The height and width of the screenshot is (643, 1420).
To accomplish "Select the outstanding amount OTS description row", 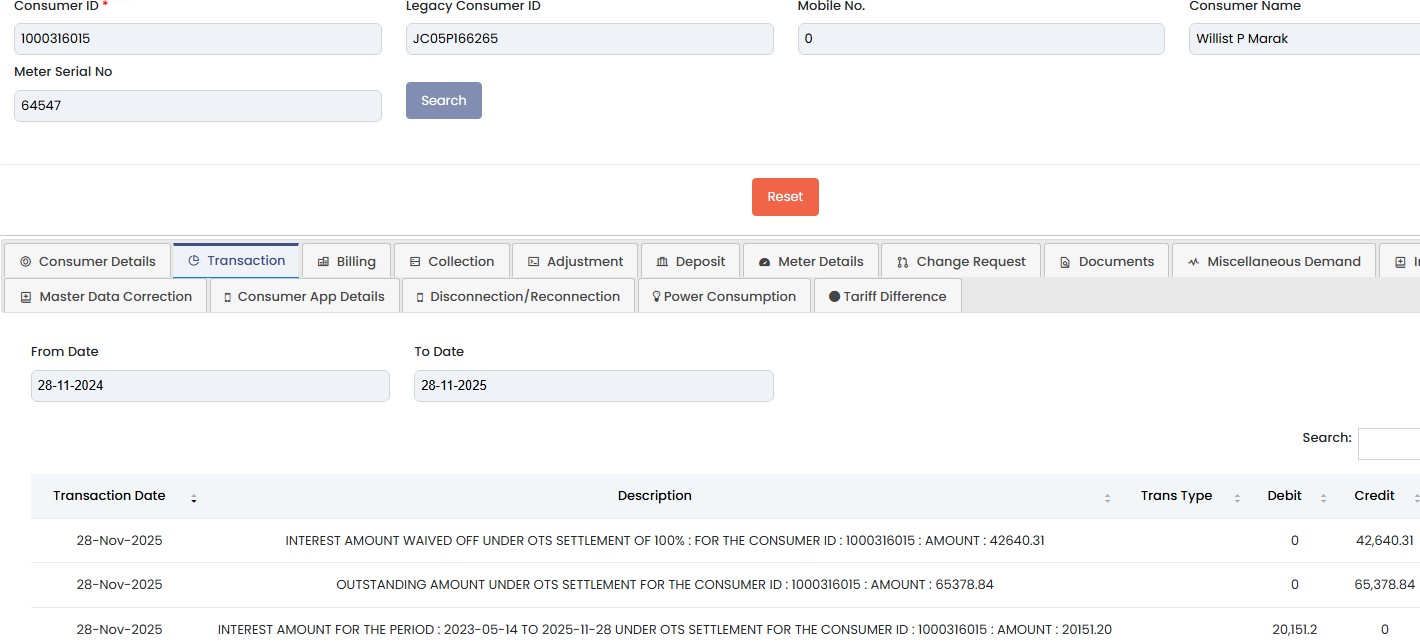I will pos(665,585).
